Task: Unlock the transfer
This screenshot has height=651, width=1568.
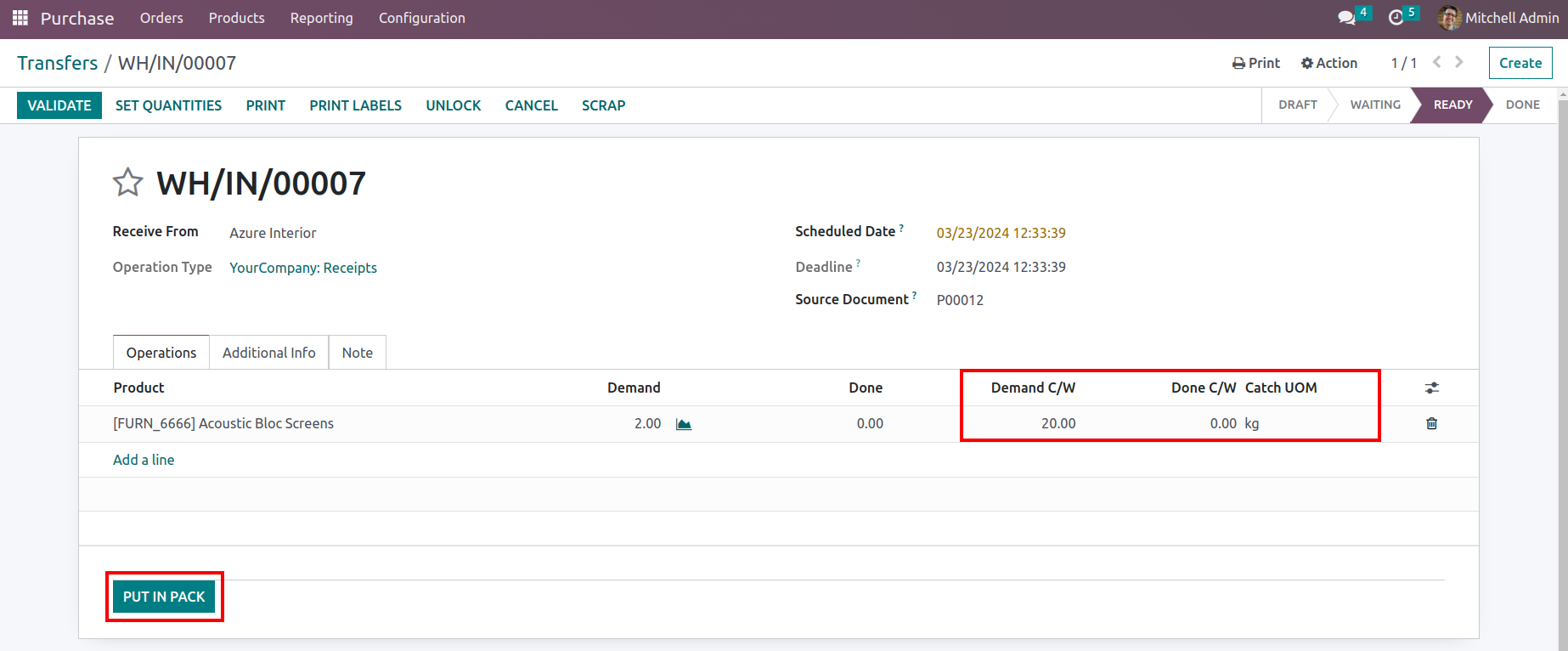Action: pos(454,105)
